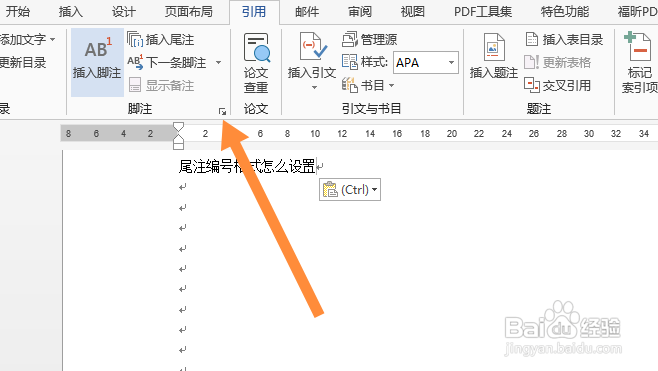Click the document text 尾注编号格式怎么设置
658x371 pixels.
(247, 166)
